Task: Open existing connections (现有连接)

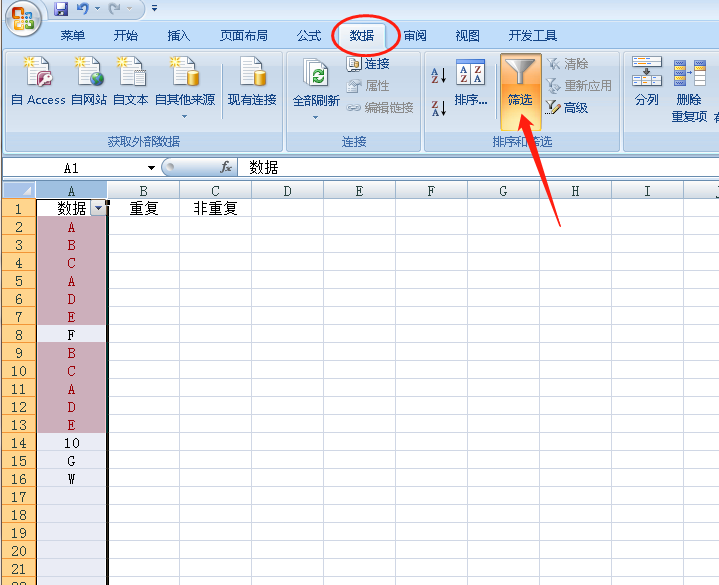Action: pyautogui.click(x=252, y=81)
